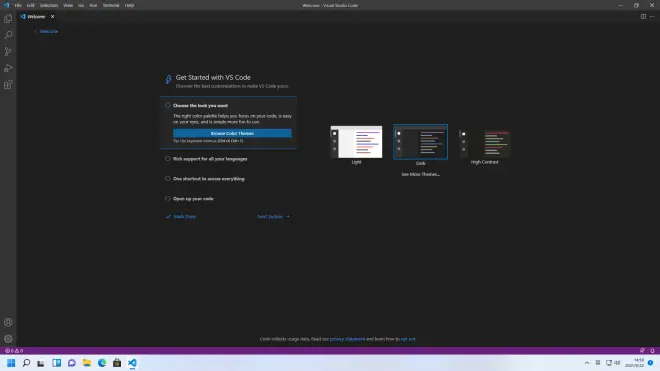Image resolution: width=660 pixels, height=371 pixels.
Task: Go to Next Section link
Action: [x=274, y=216]
